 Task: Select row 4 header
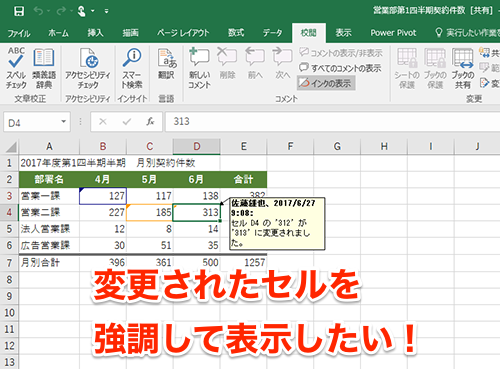click(x=9, y=212)
